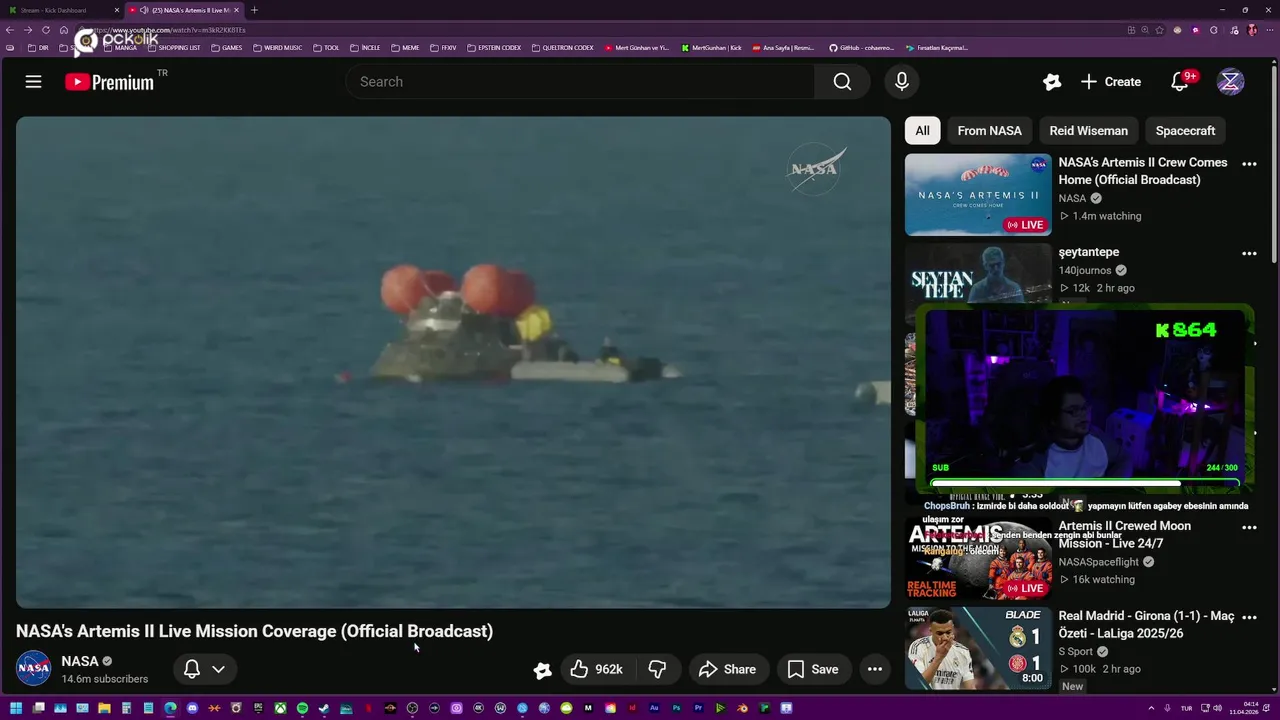Screen dimensions: 1280x720
Task: Open Blender from the taskbar
Action: pyautogui.click(x=742, y=708)
